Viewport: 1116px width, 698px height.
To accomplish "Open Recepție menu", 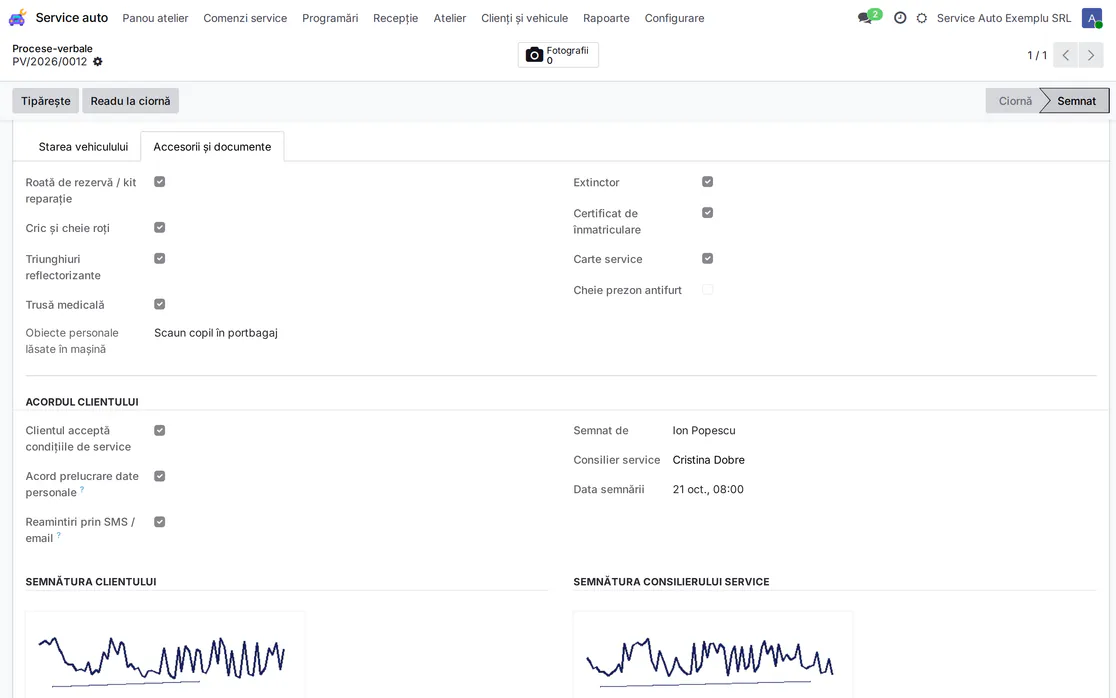I will (x=396, y=18).
